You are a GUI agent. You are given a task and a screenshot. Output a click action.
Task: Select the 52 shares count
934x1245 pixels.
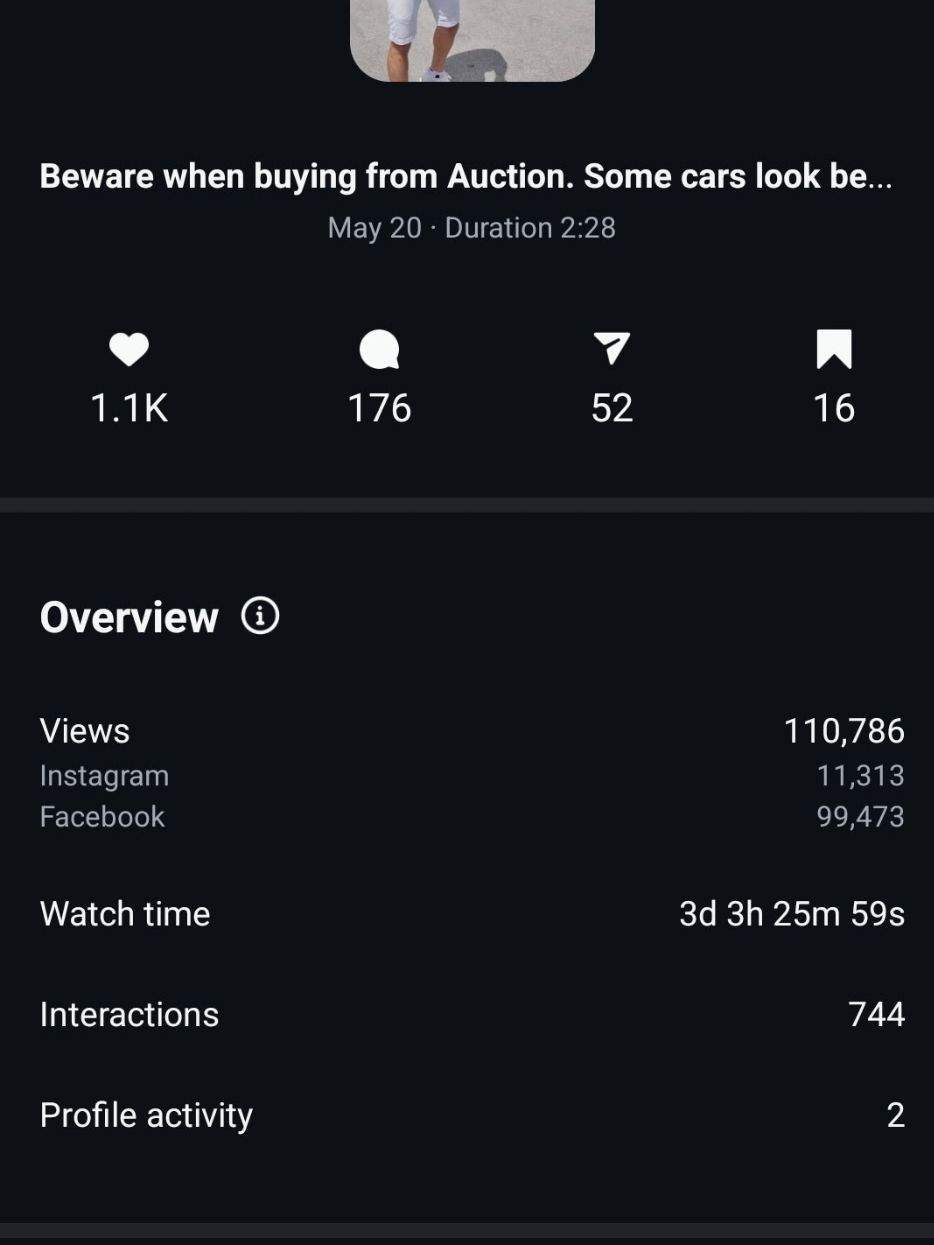(x=612, y=408)
